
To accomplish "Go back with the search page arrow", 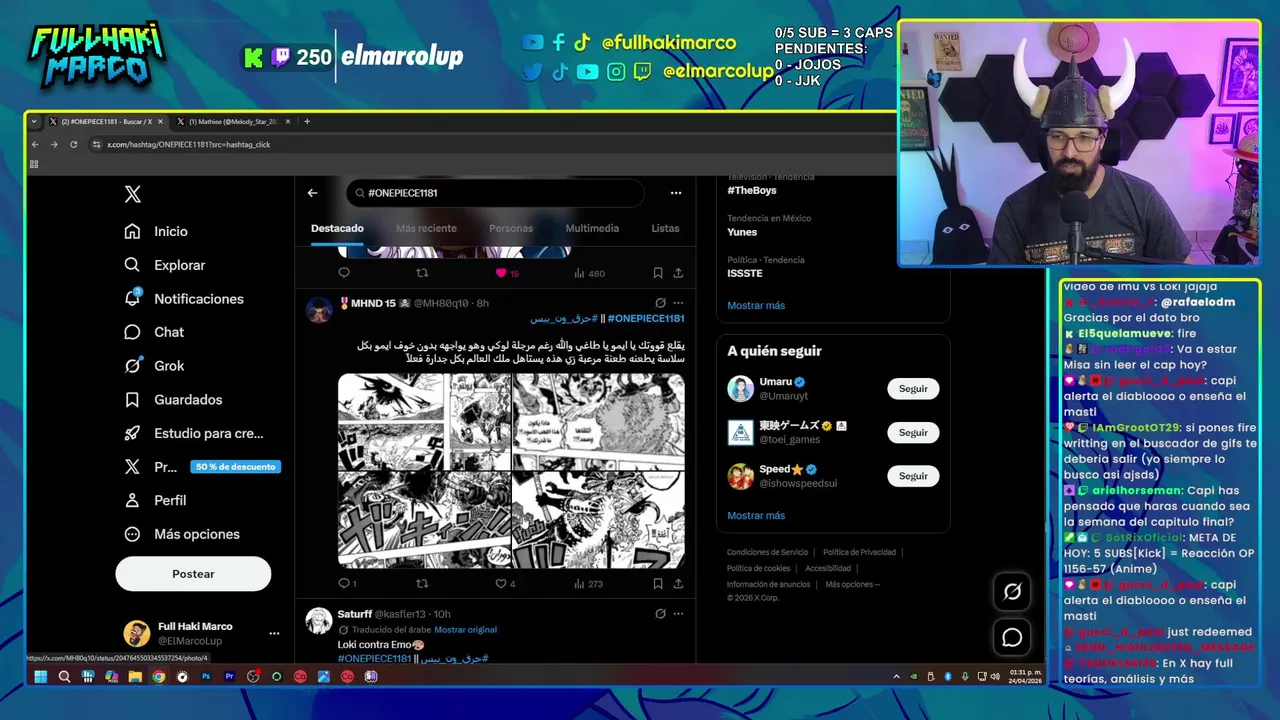I will pos(312,193).
